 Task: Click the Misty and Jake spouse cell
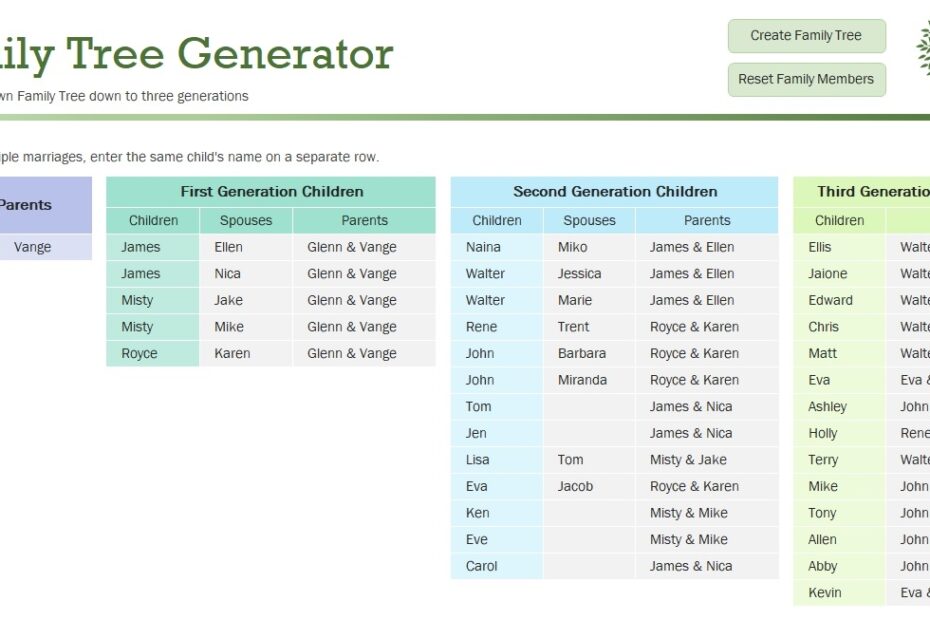245,299
